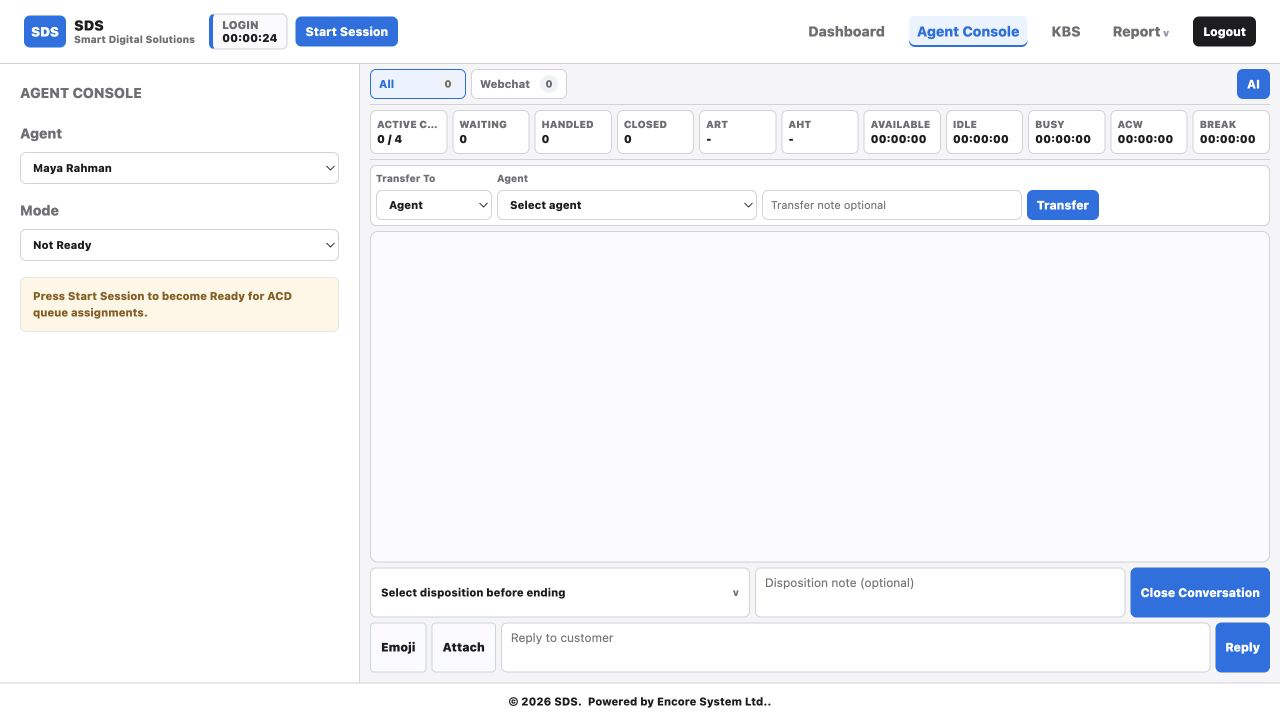This screenshot has height=720, width=1280.
Task: Click the SDS logo badge
Action: tap(45, 32)
